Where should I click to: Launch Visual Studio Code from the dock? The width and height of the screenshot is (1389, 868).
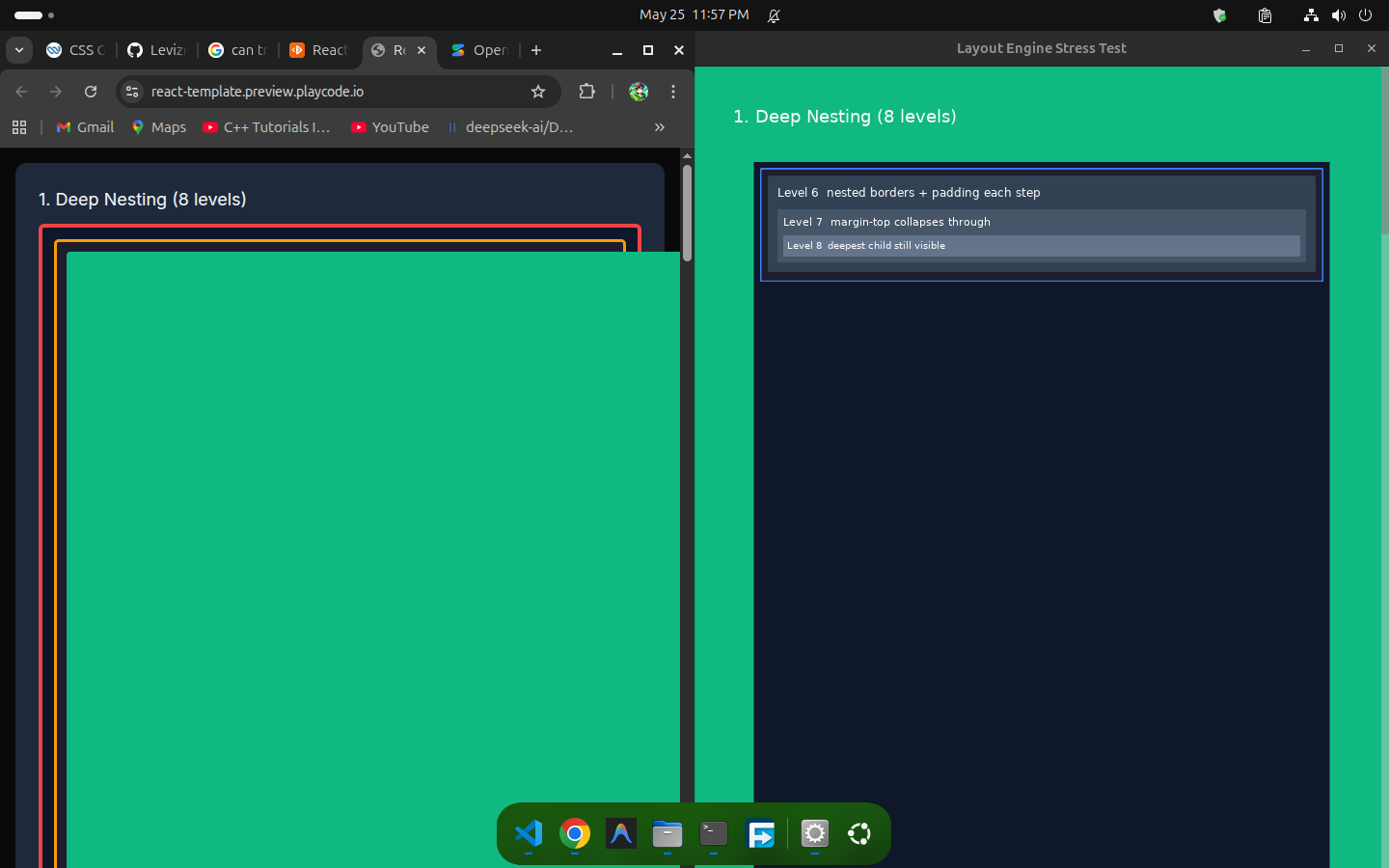pyautogui.click(x=529, y=833)
